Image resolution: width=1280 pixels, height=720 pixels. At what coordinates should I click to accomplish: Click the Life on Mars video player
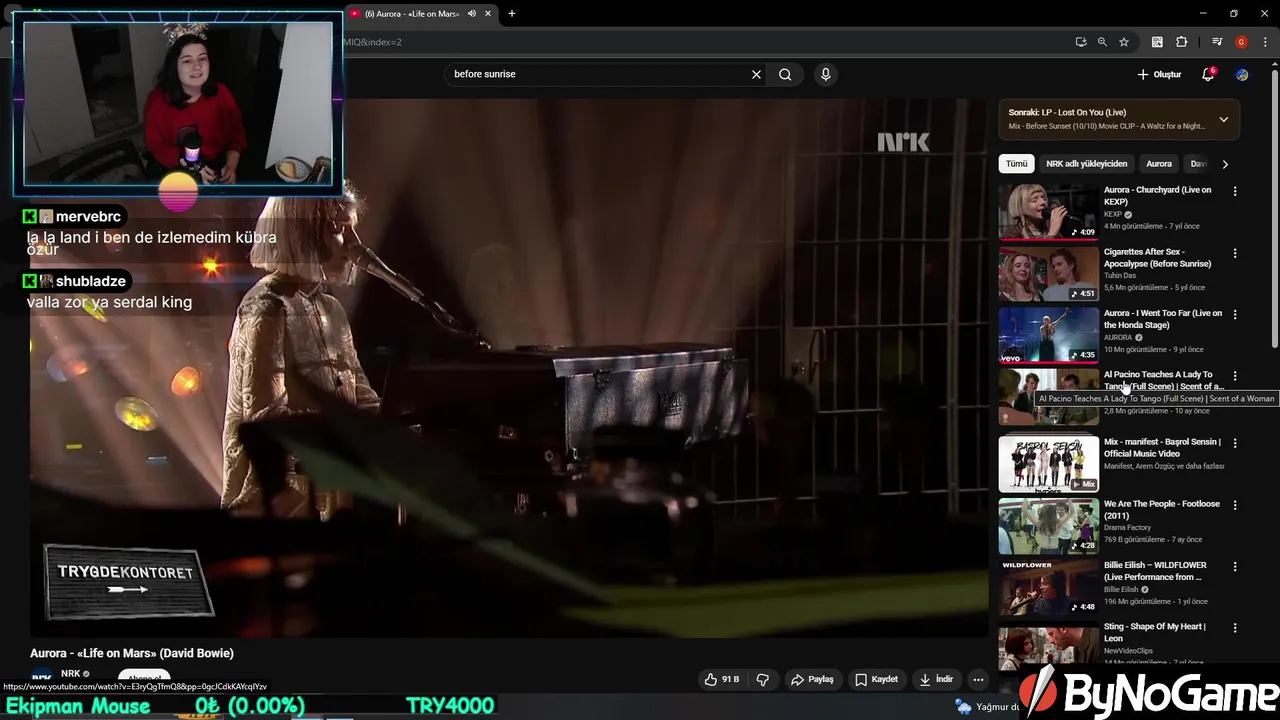509,367
